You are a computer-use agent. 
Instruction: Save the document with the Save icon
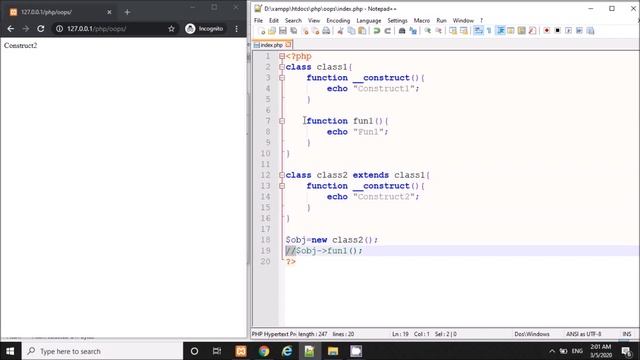pos(282,31)
